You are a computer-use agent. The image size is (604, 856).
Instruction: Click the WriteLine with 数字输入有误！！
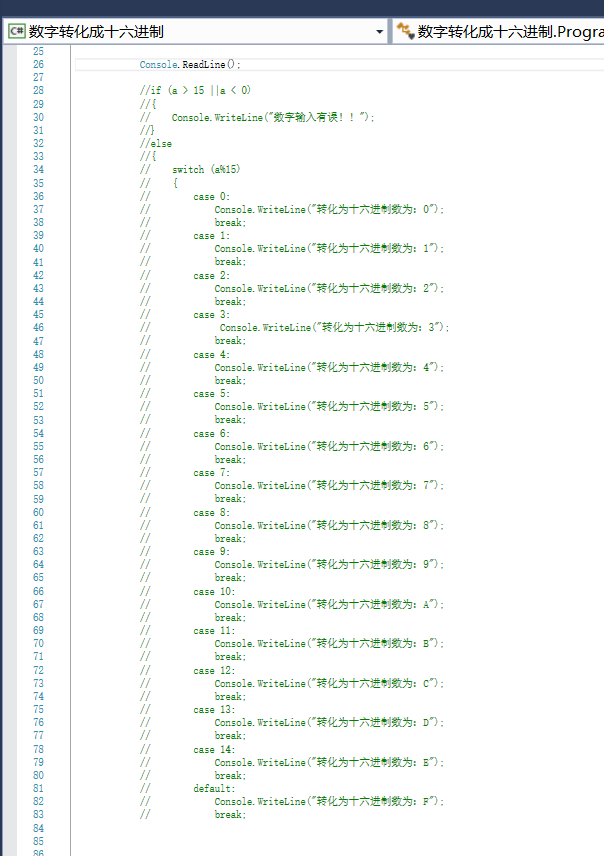273,117
